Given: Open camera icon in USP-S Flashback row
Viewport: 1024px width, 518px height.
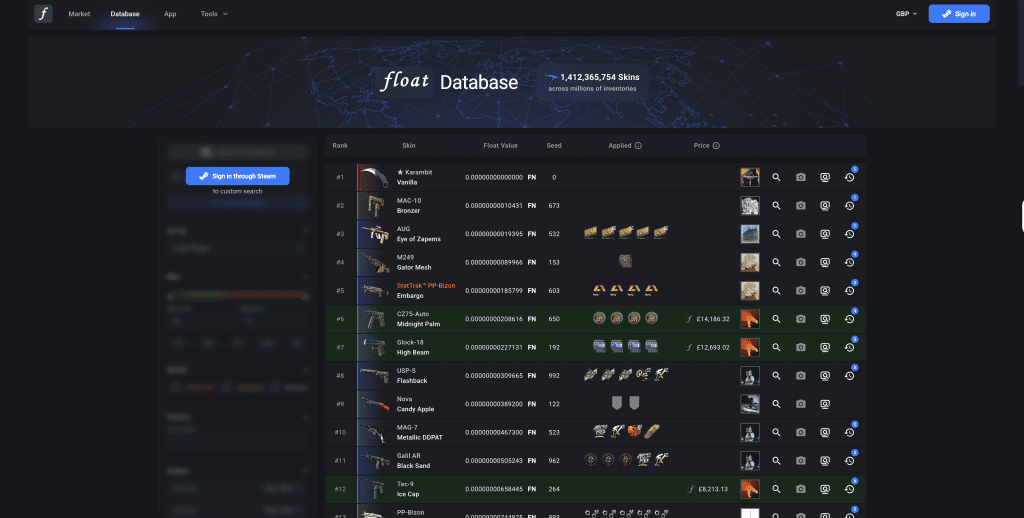Looking at the screenshot, I should click(x=801, y=376).
